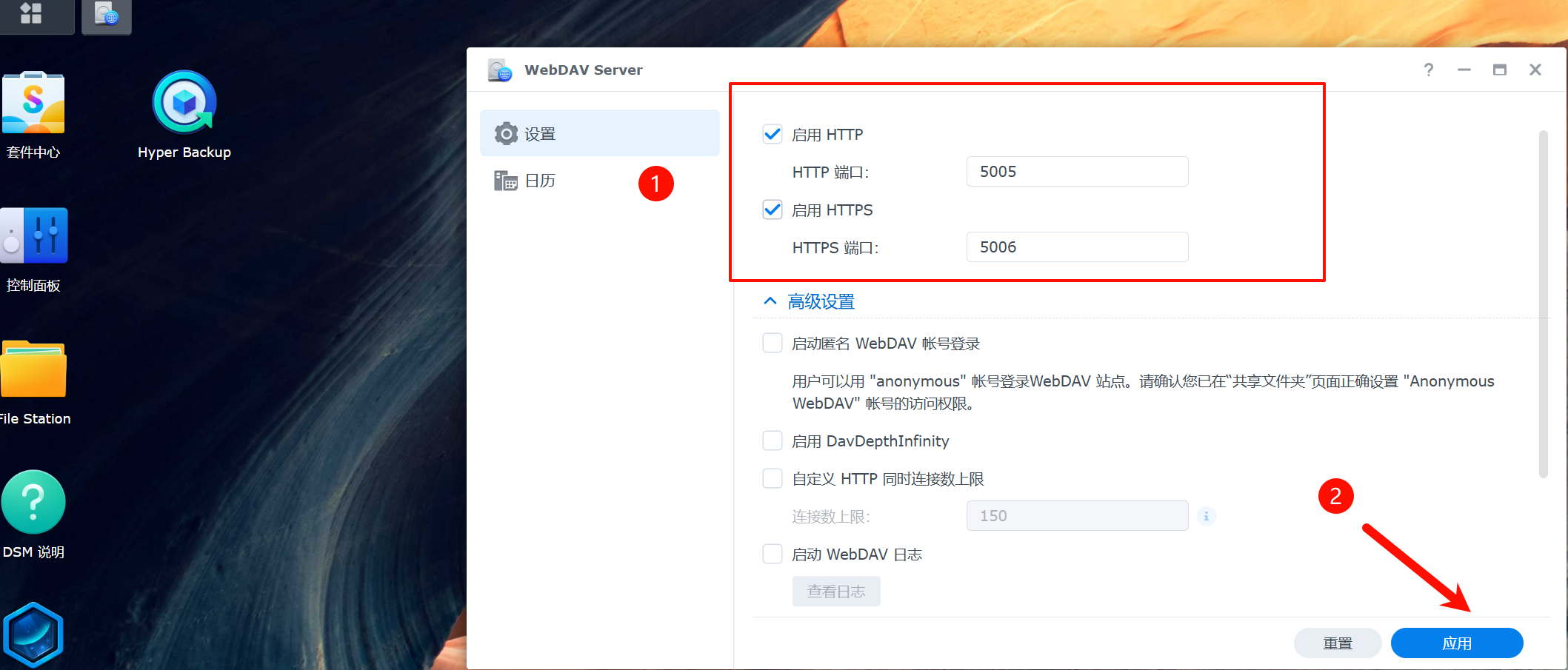
Task: Open the DSM Help icon
Action: pos(33,503)
